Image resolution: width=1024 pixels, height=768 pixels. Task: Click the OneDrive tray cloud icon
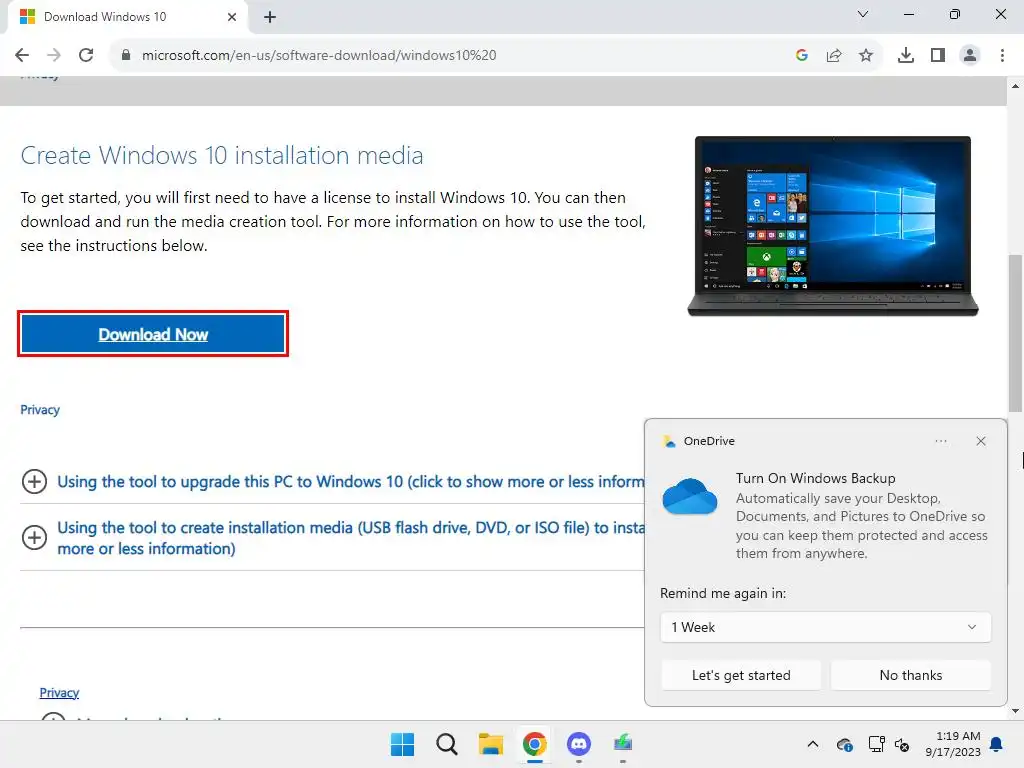[844, 744]
